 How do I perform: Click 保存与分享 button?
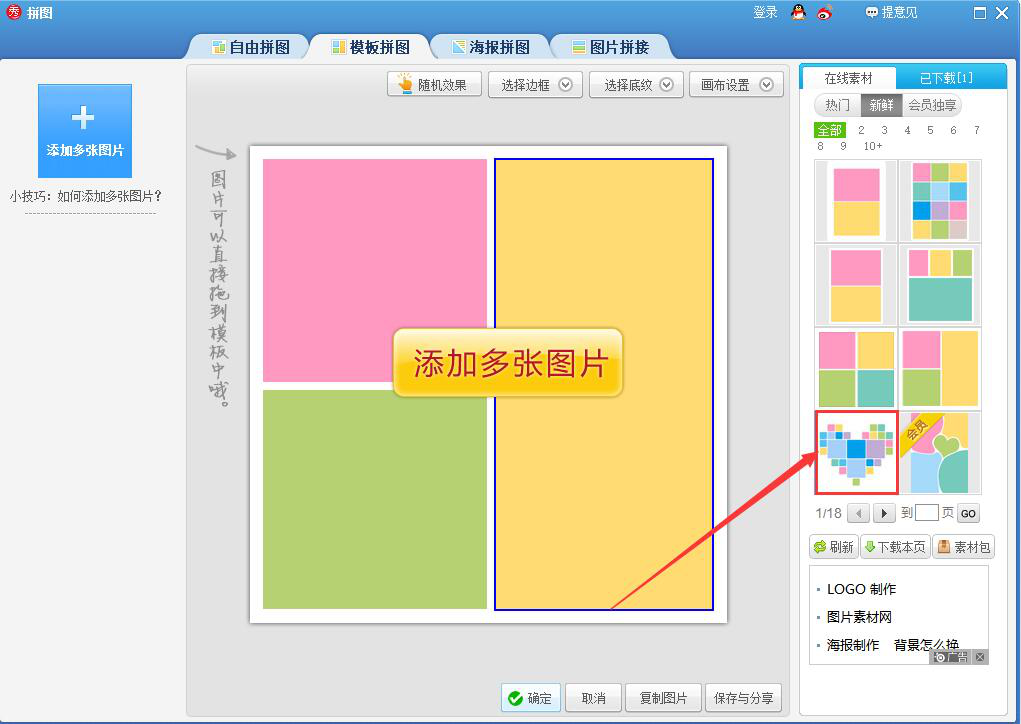743,698
